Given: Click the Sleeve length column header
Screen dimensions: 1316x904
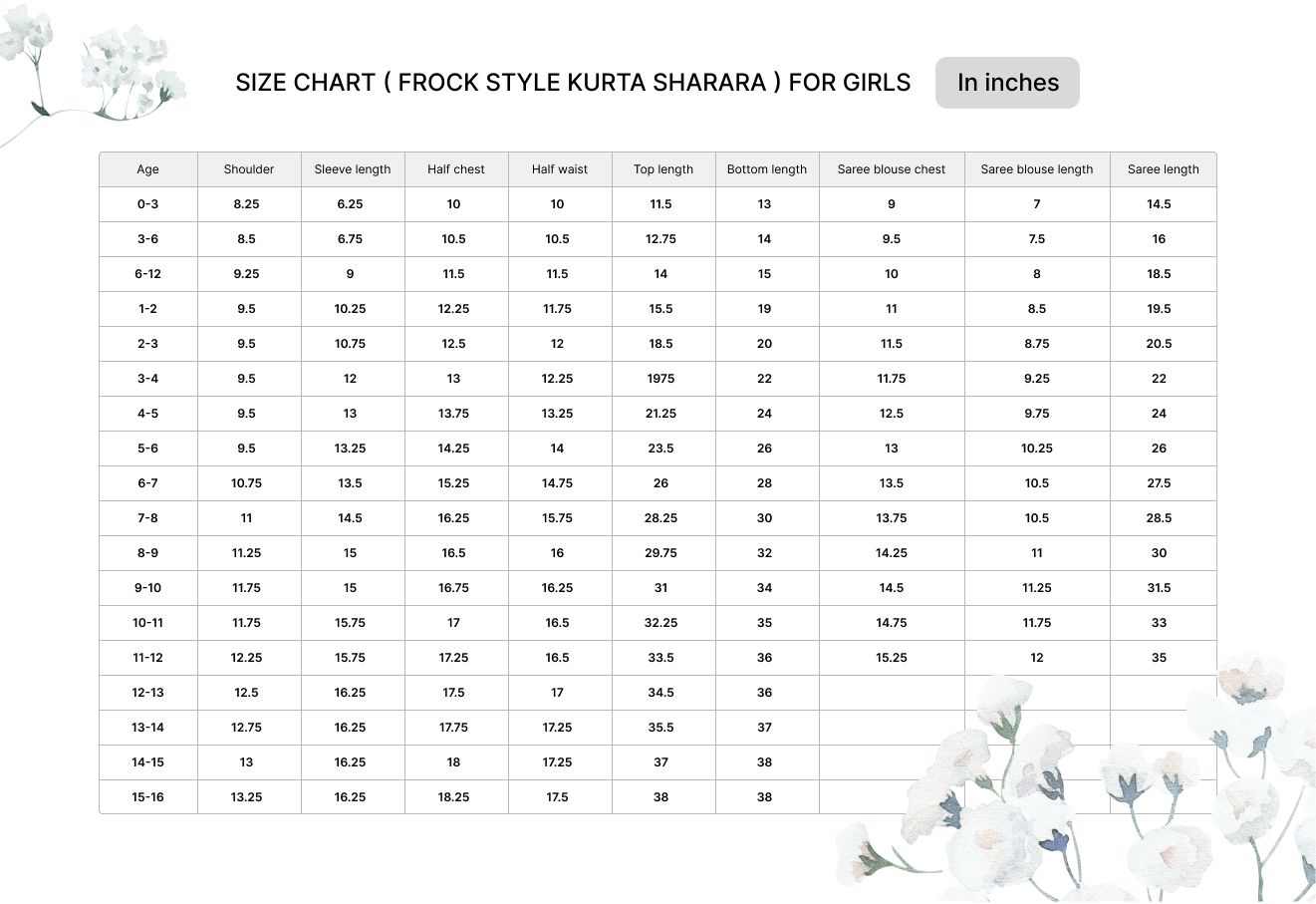Looking at the screenshot, I should click(x=353, y=169).
